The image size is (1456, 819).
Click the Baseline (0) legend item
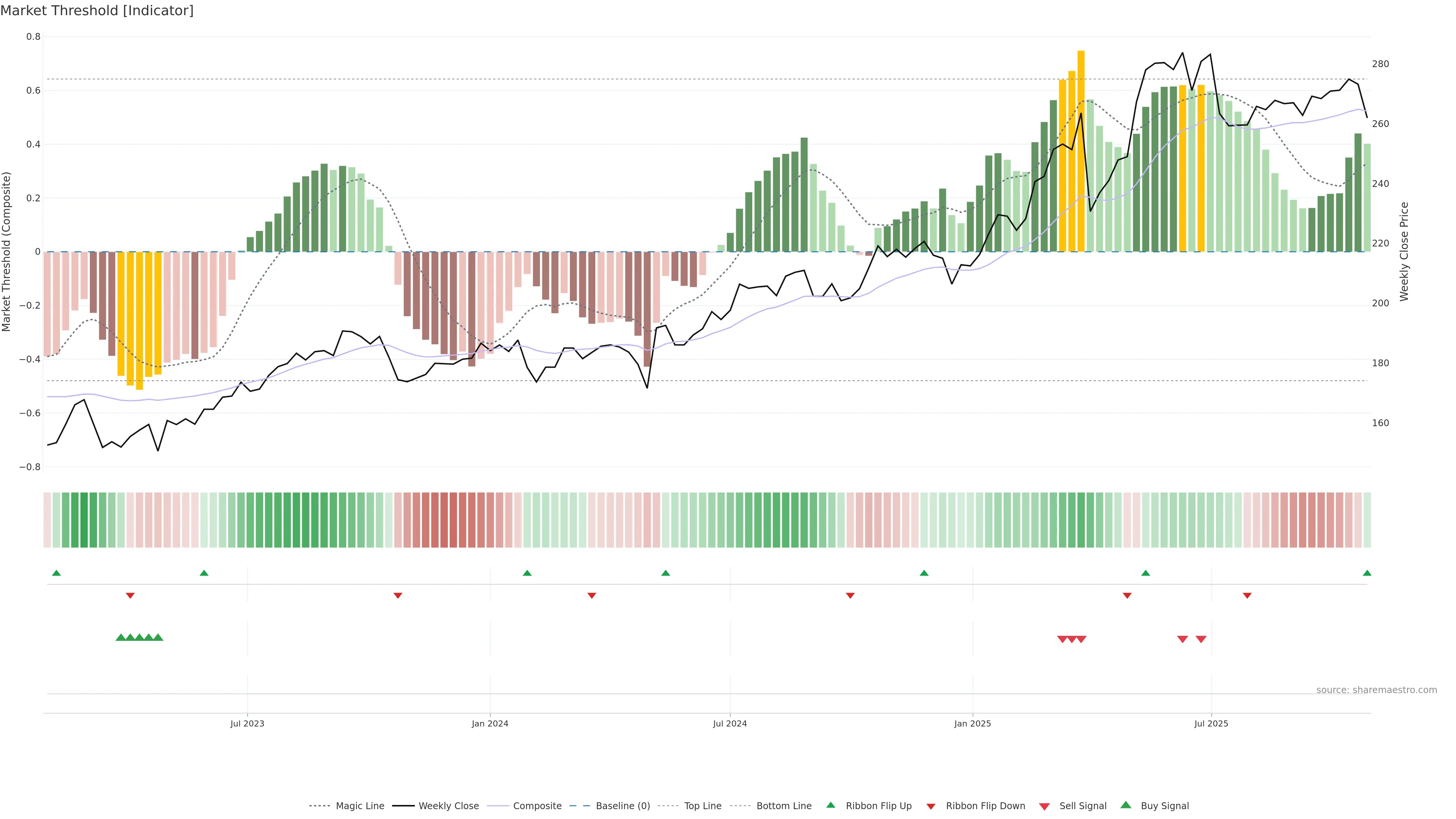(x=622, y=806)
